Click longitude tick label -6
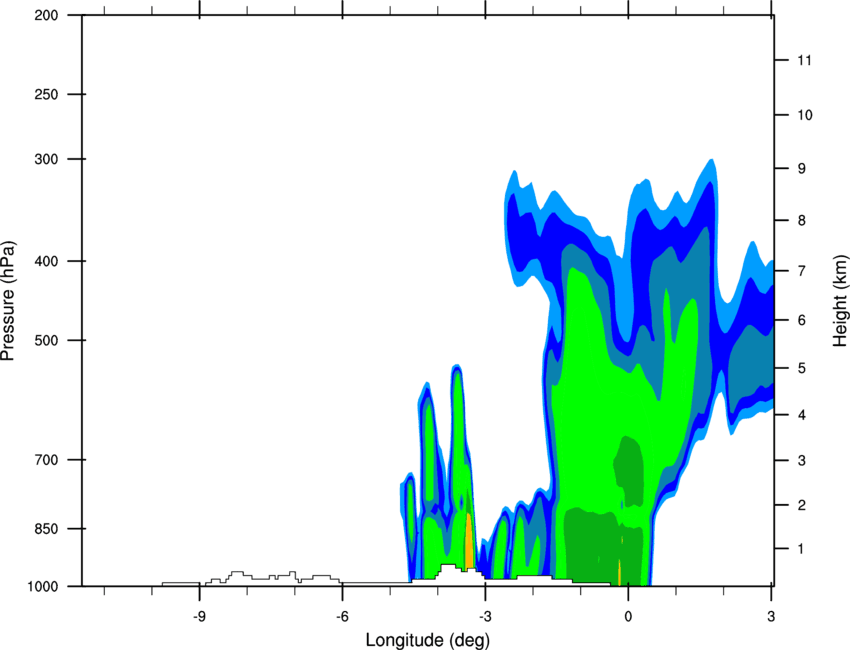The image size is (850, 650). pos(342,616)
